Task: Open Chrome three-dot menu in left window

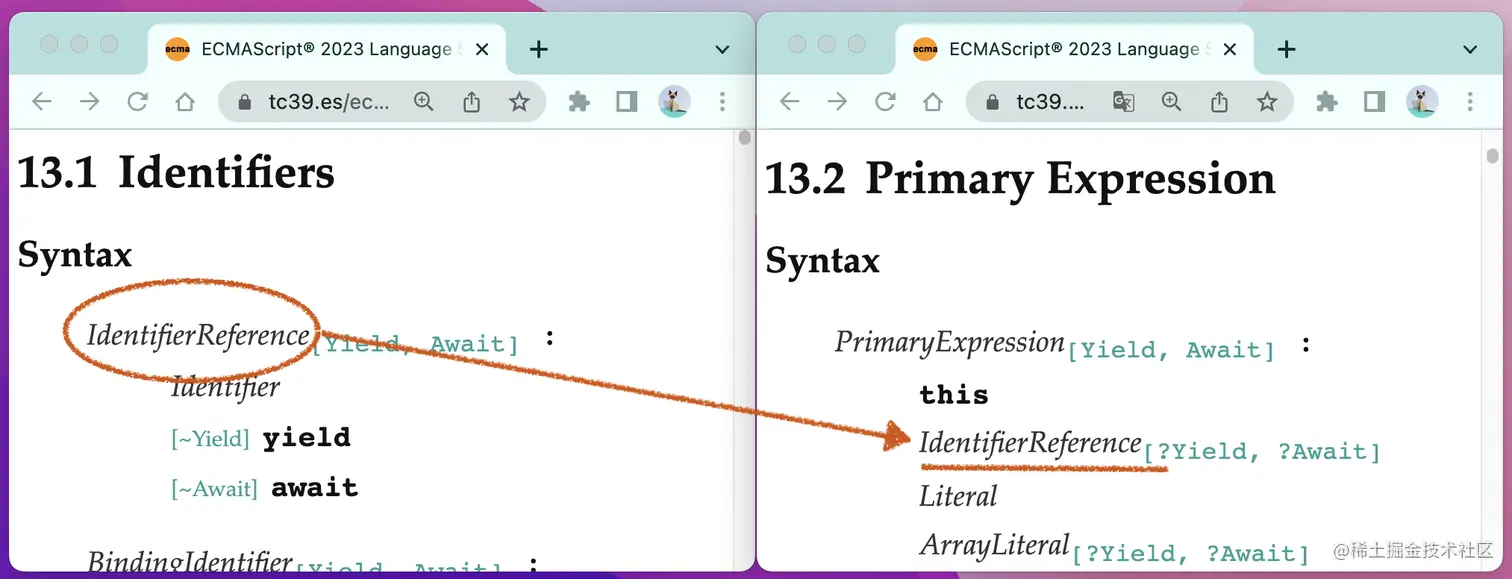Action: pos(722,101)
